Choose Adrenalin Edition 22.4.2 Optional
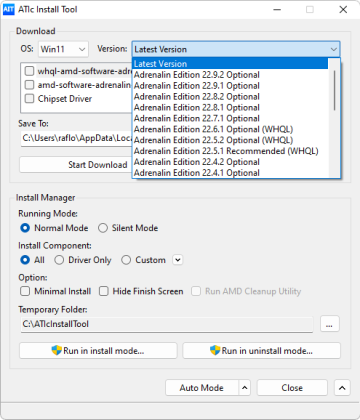 pyautogui.click(x=230, y=162)
